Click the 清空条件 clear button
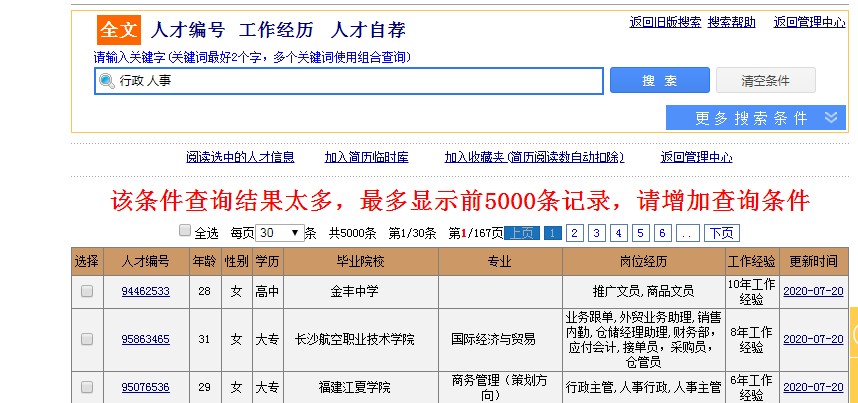Screen dimensions: 858x403 pos(766,80)
